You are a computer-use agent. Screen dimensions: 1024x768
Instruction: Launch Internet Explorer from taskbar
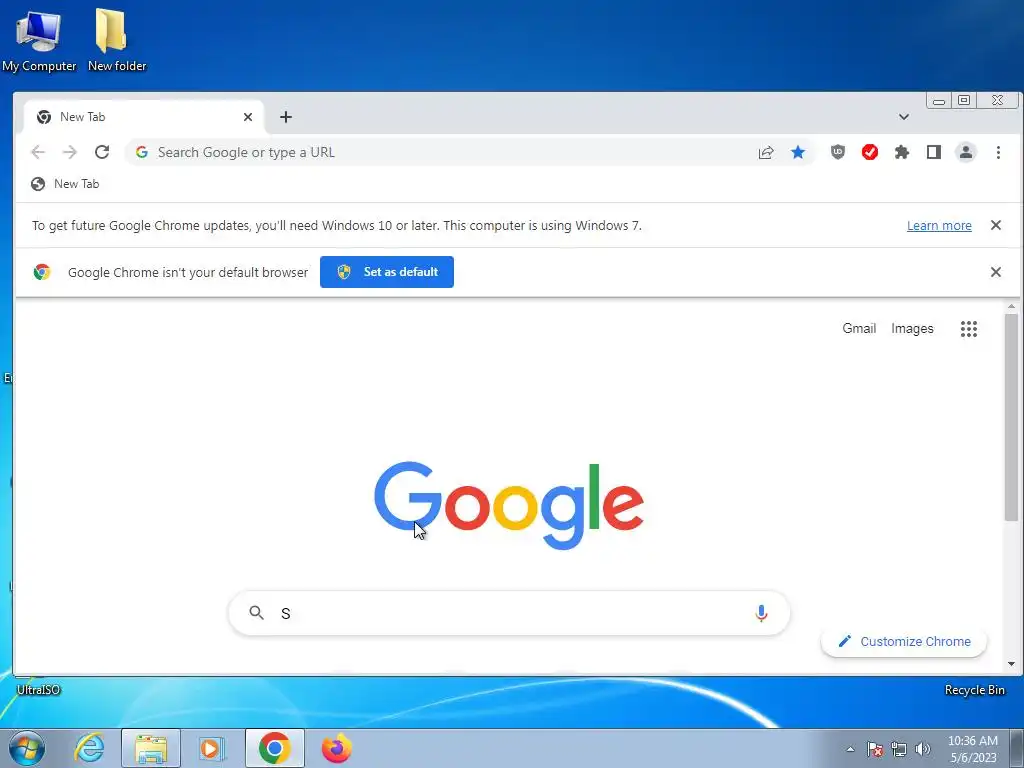click(x=89, y=748)
